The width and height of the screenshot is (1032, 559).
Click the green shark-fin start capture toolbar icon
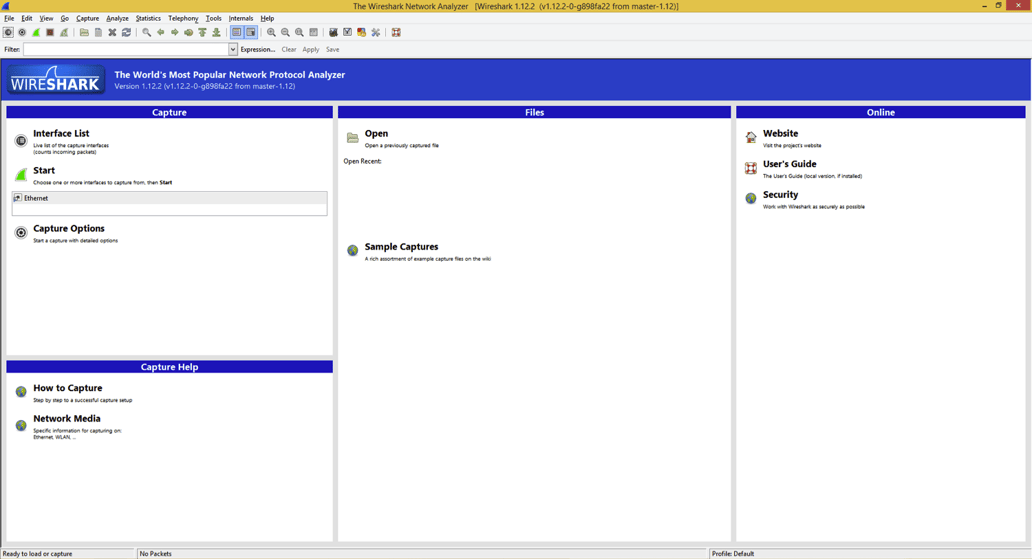(36, 32)
